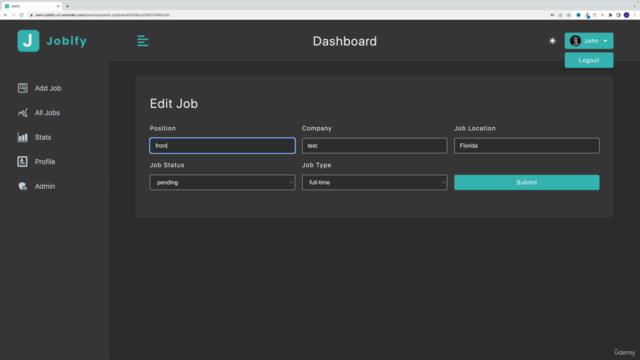Screen dimensions: 640x360
Task: Click the Jobify wordmark text
Action: (67, 41)
